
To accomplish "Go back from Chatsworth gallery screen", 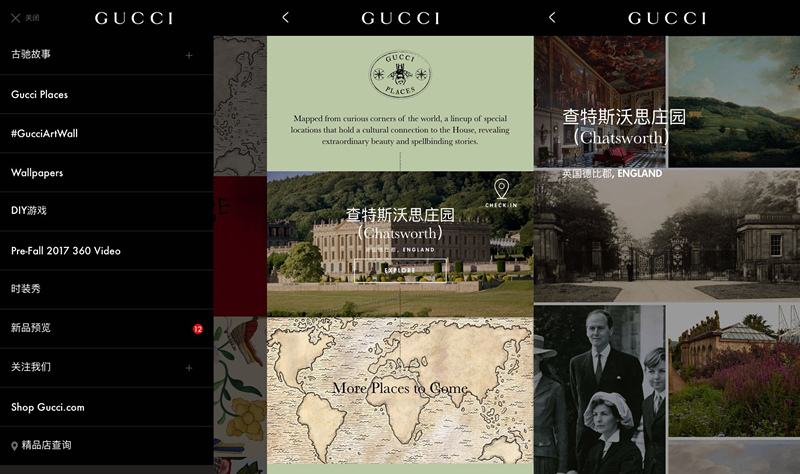I will tap(552, 18).
